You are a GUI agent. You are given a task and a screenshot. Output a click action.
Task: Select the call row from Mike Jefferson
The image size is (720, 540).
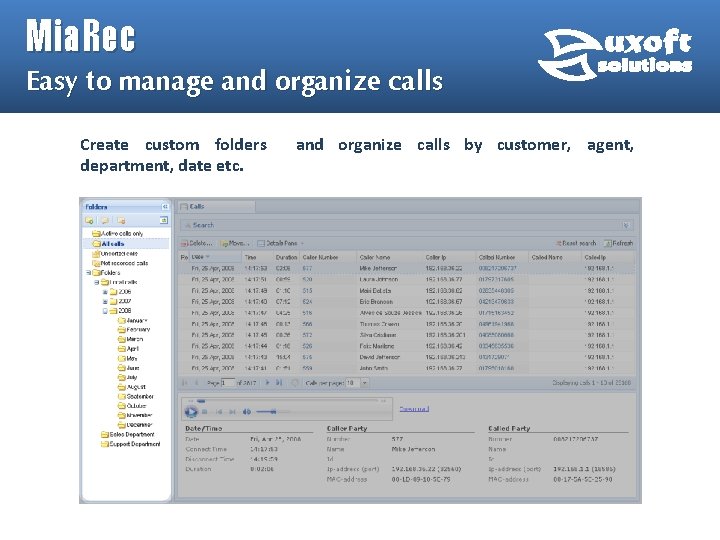pos(406,269)
